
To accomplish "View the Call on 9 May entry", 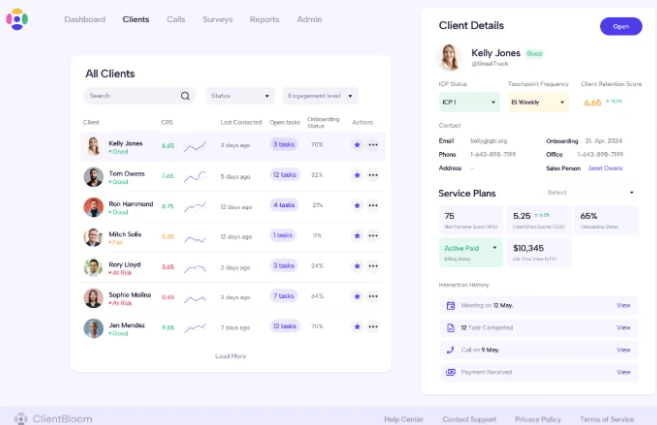I will [x=623, y=350].
